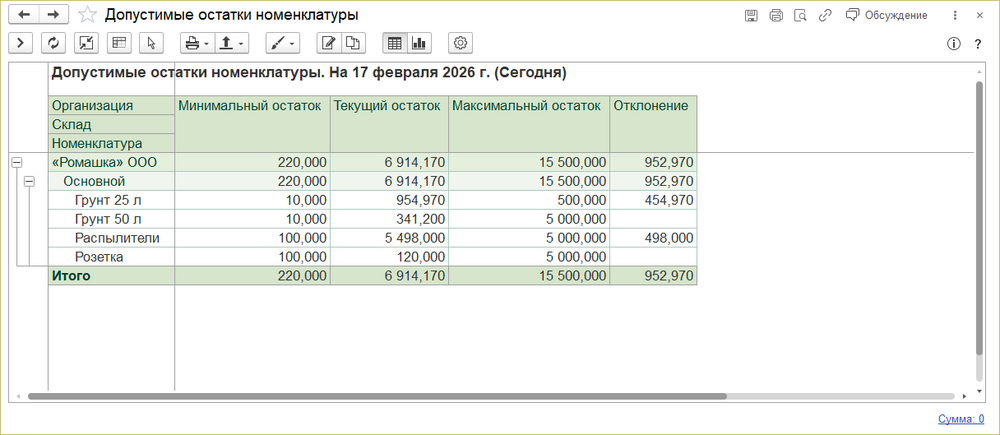Click the Отклонение column header
This screenshot has height=435, width=1000.
[653, 124]
